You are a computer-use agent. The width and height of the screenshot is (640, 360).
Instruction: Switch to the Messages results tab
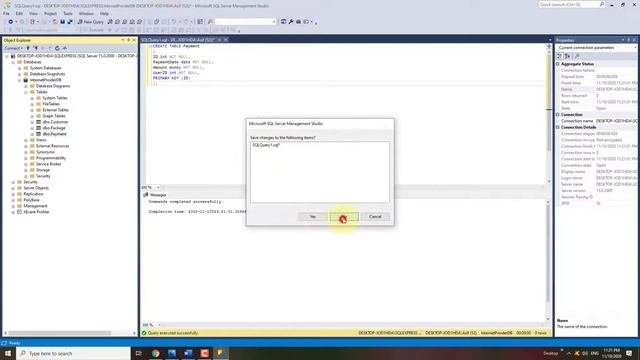pos(155,195)
